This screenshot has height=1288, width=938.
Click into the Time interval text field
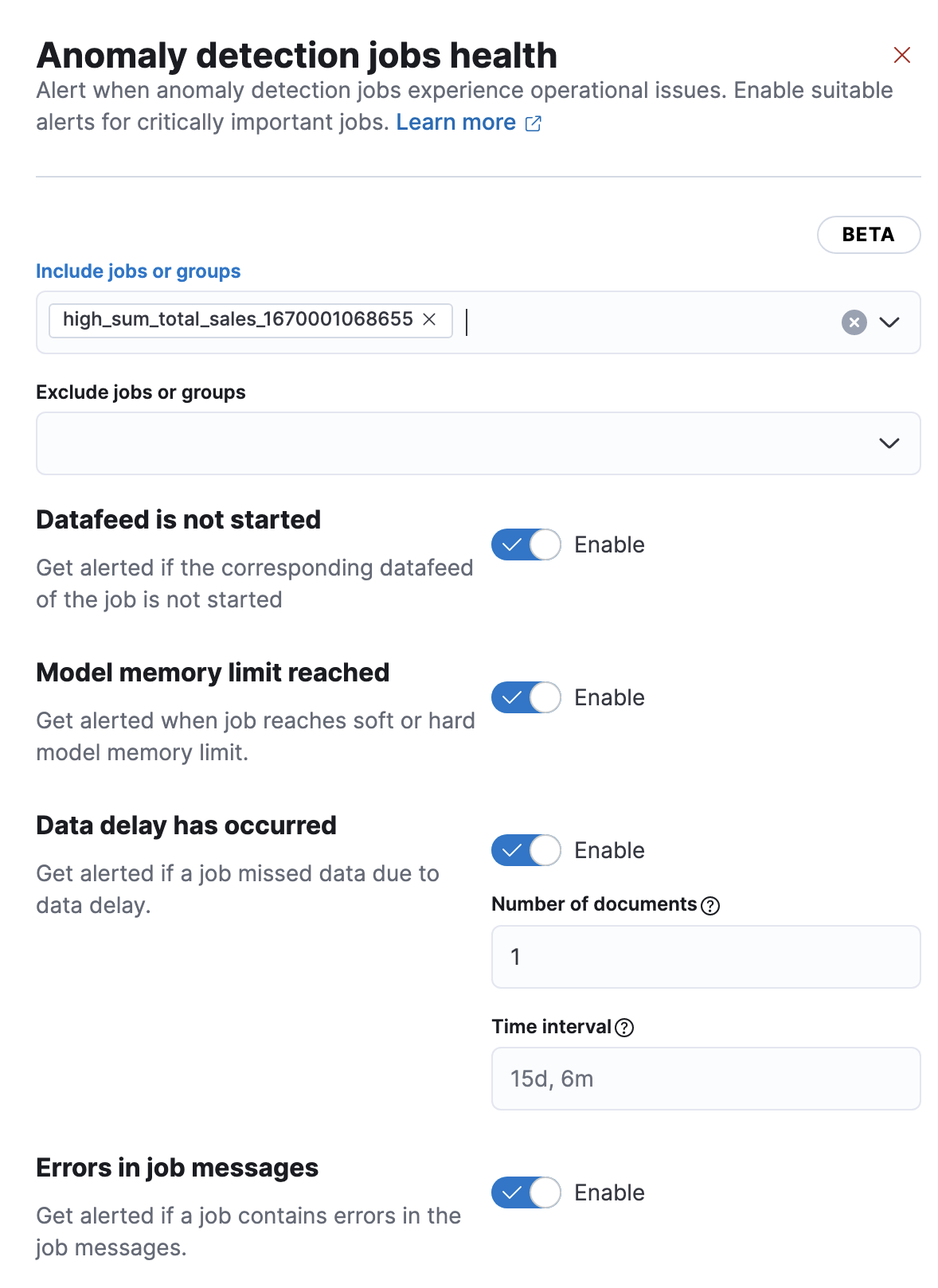[705, 1079]
